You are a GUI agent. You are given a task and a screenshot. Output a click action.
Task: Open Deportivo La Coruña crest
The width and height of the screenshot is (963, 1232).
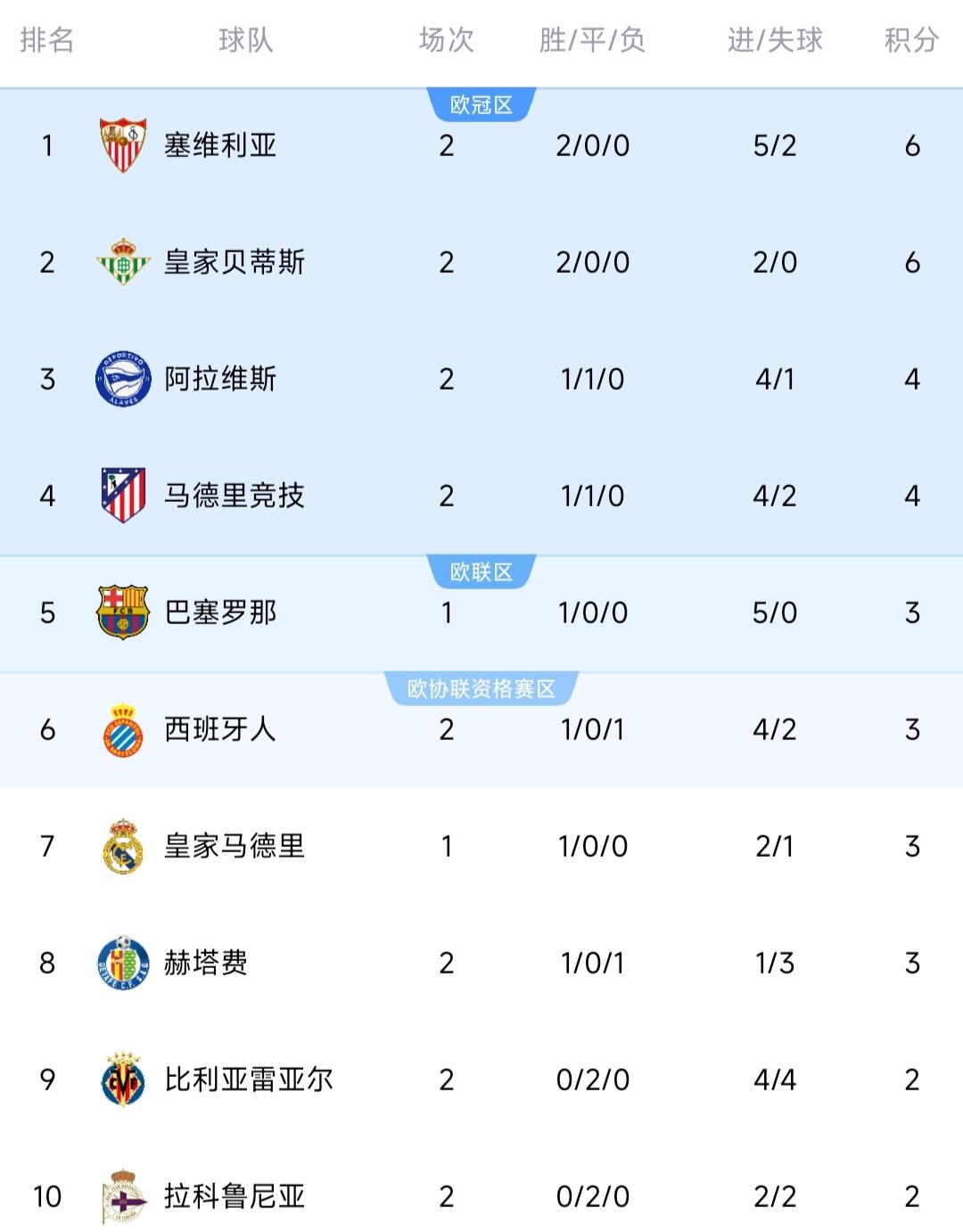tap(123, 1196)
